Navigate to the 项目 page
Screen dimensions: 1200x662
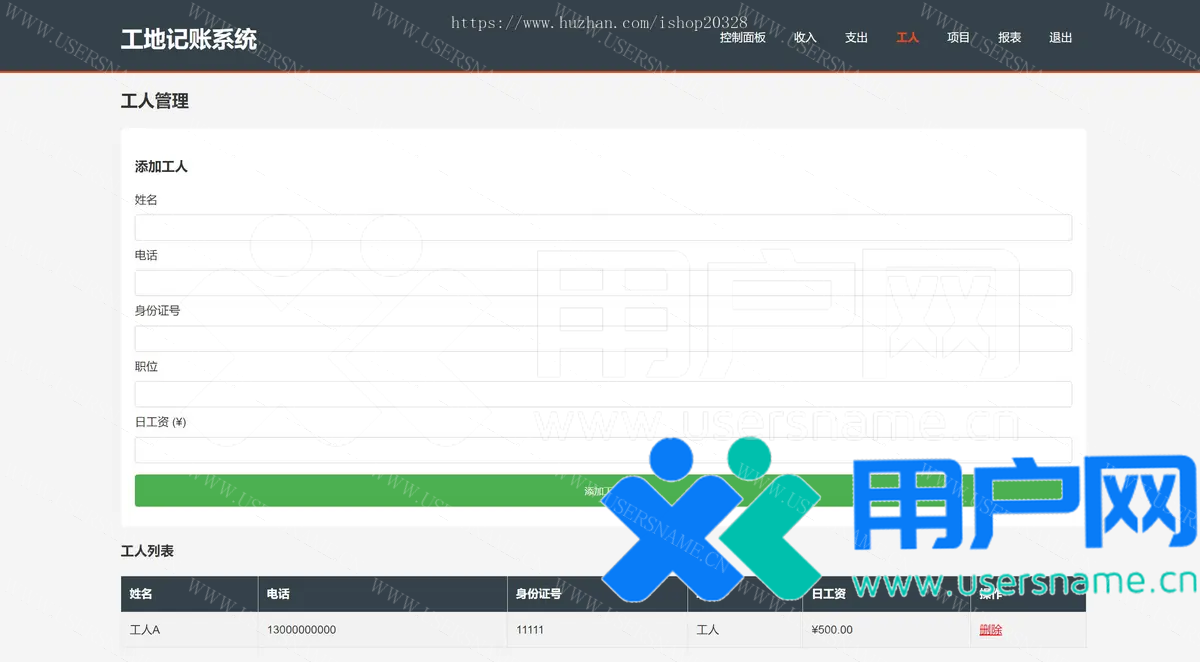(x=958, y=38)
